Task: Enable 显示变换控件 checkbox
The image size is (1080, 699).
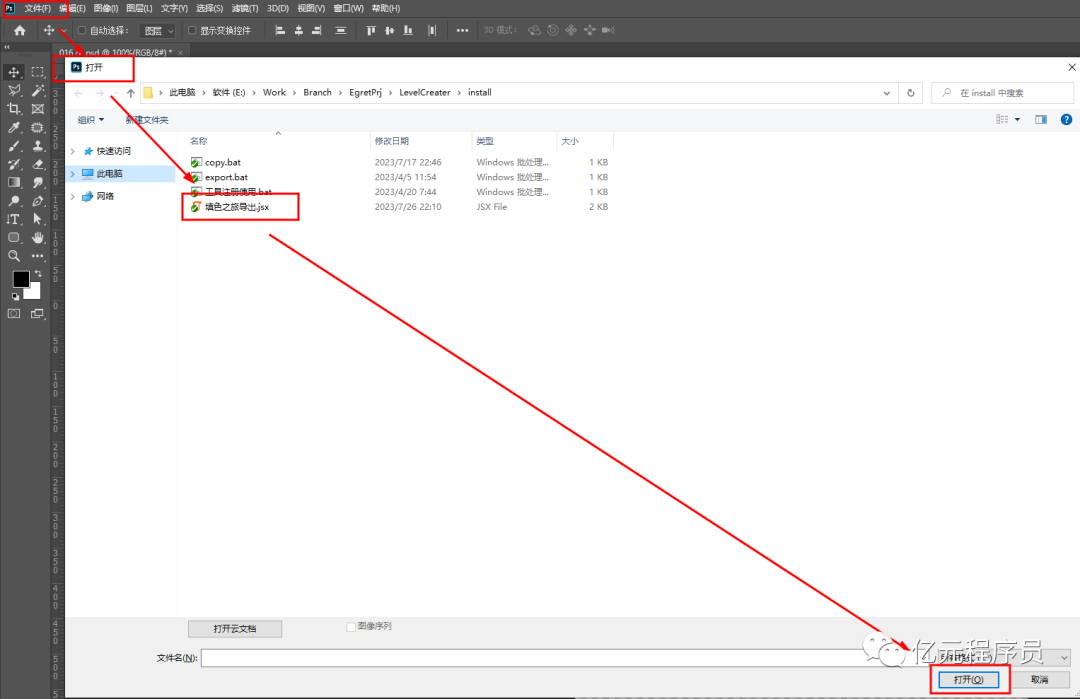Action: (192, 30)
